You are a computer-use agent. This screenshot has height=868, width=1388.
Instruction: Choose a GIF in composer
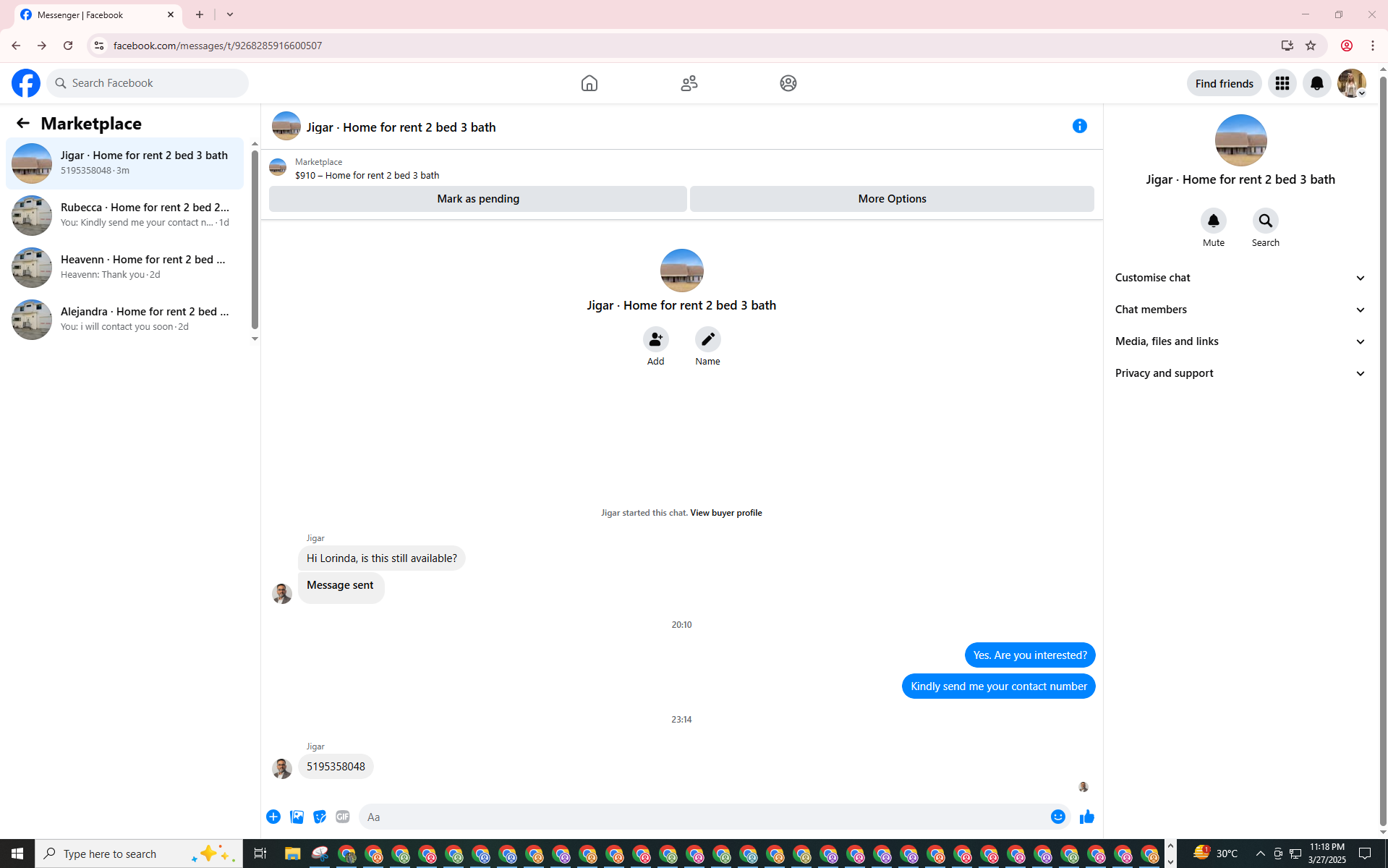pos(343,817)
